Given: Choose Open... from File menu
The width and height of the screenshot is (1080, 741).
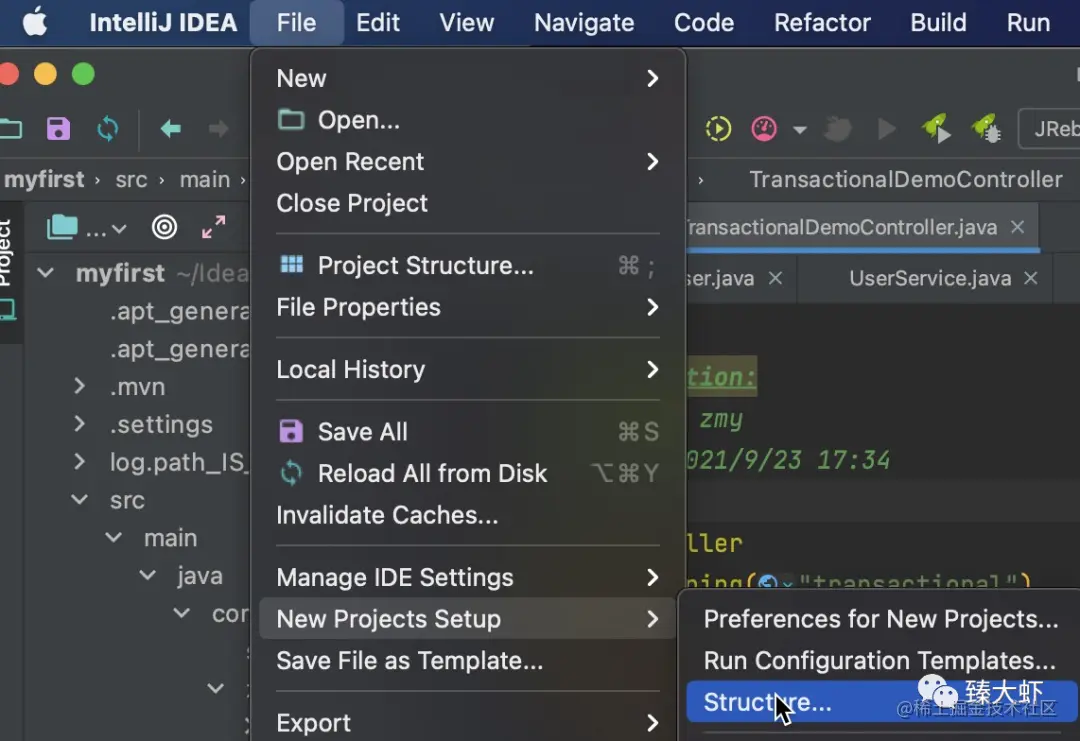Looking at the screenshot, I should point(468,120).
